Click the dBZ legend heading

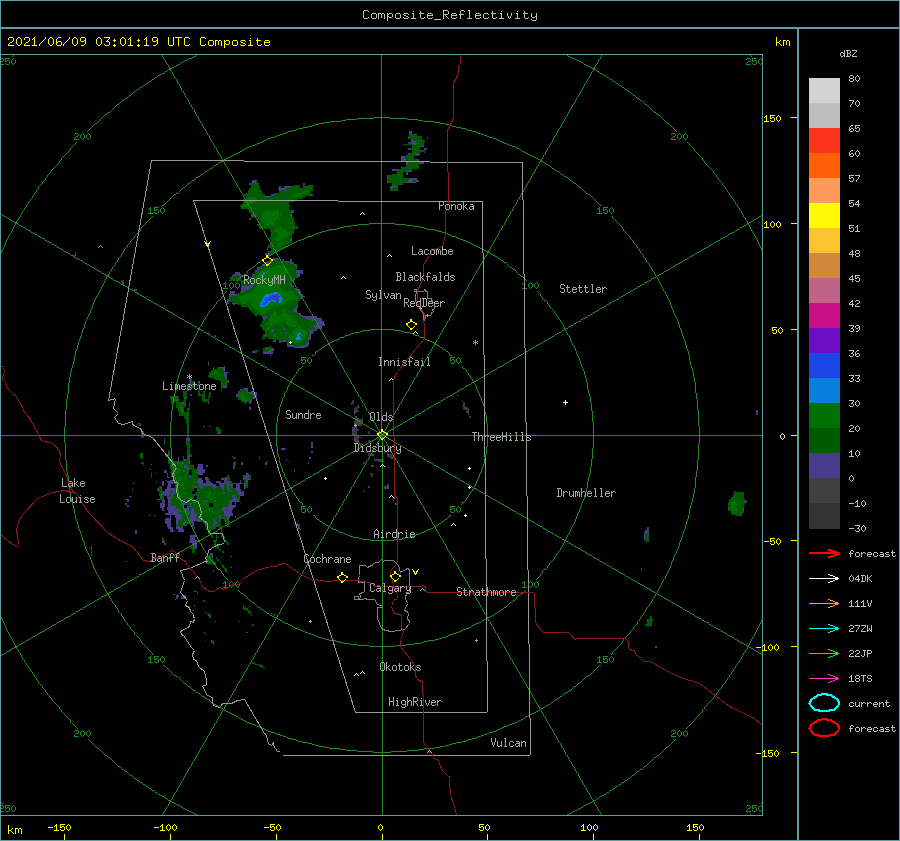pyautogui.click(x=848, y=53)
